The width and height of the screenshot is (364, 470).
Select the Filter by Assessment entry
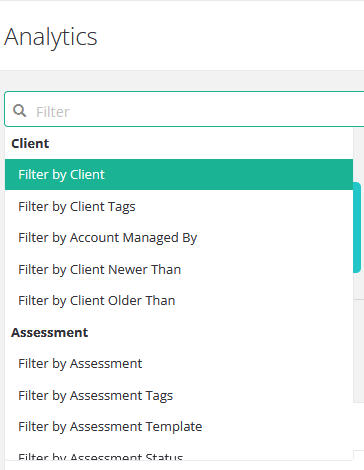(x=179, y=364)
